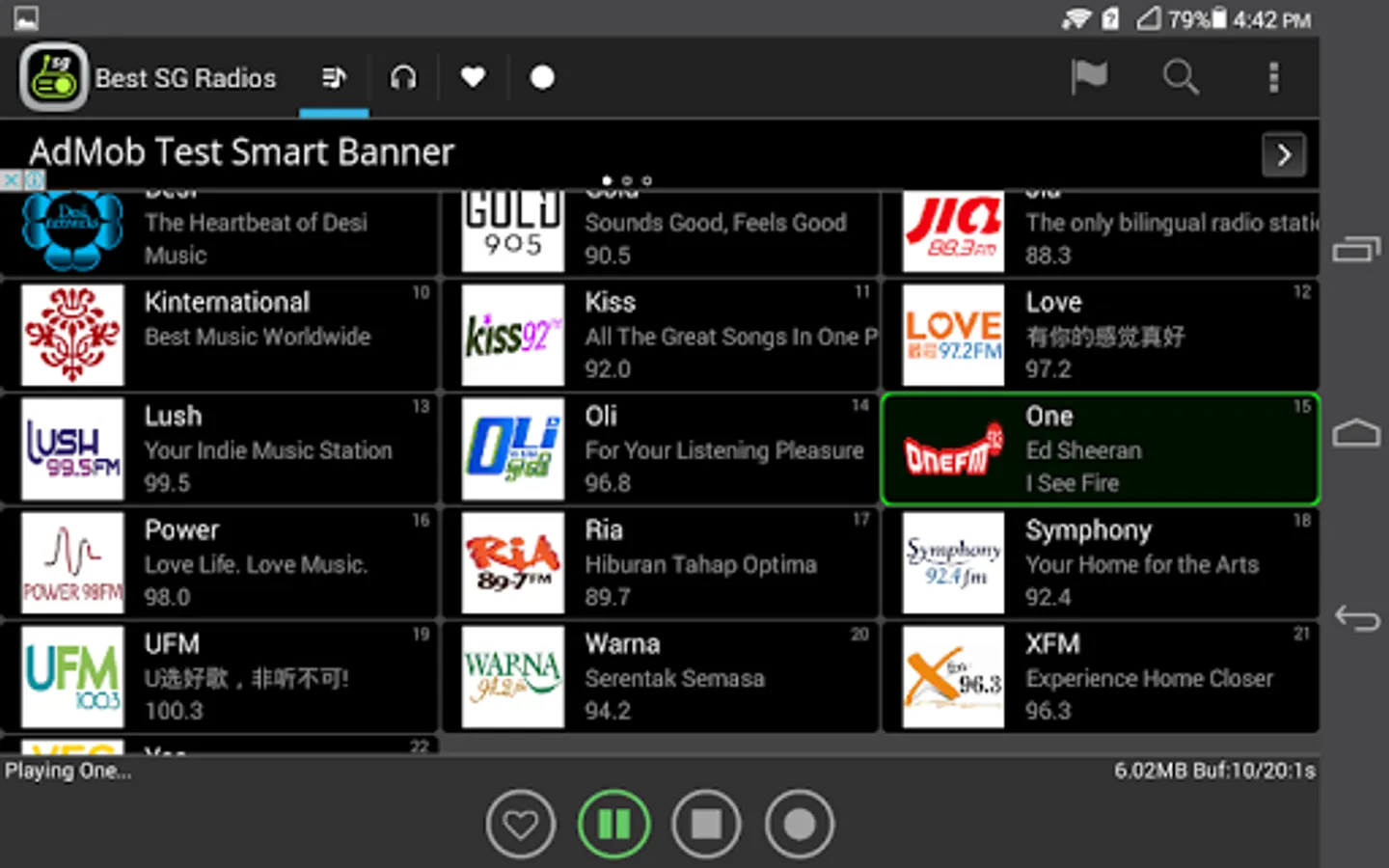Play the Love 97.2 station

1101,335
